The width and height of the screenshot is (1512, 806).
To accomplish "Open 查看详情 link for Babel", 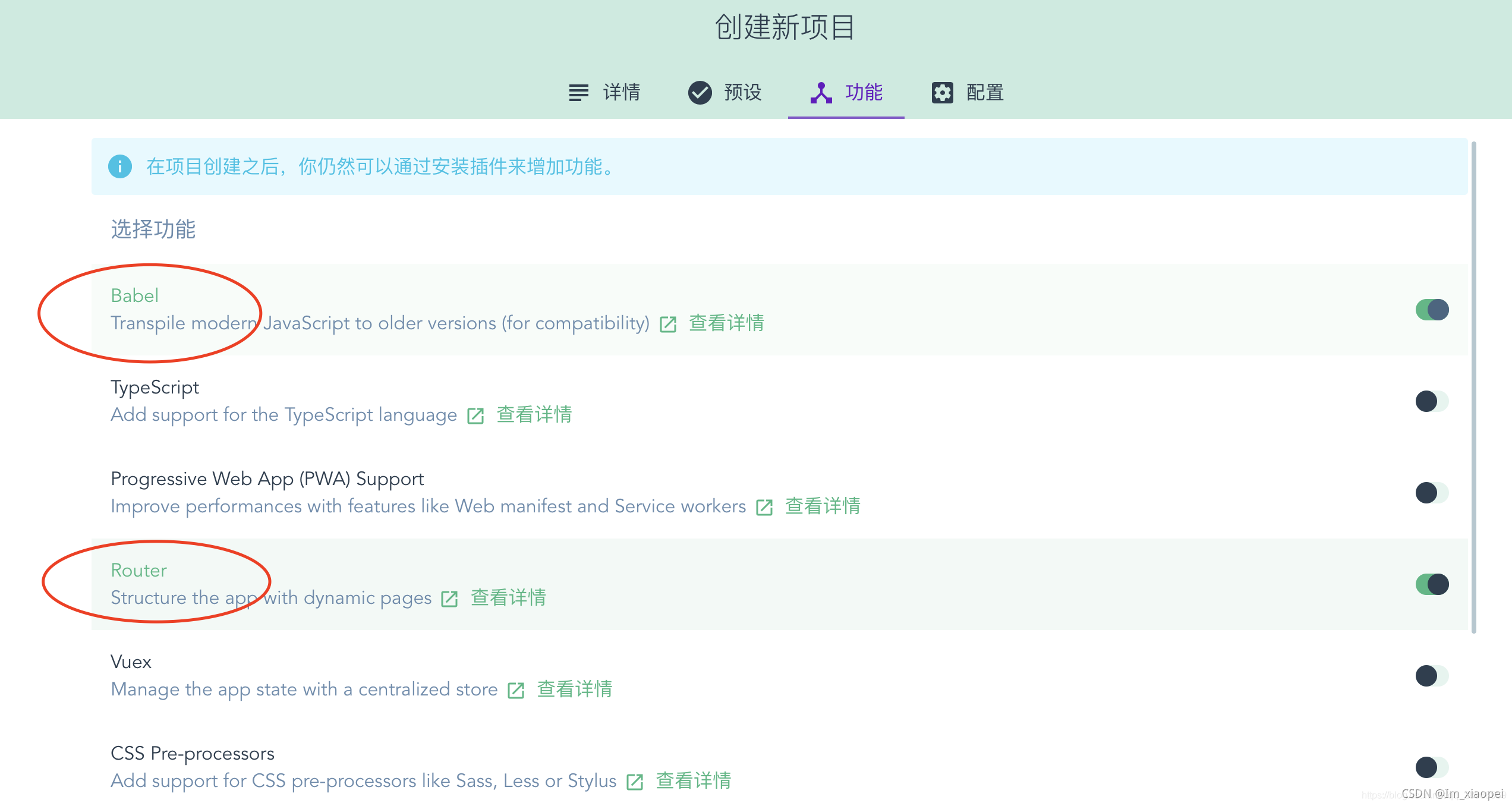I will tap(726, 323).
